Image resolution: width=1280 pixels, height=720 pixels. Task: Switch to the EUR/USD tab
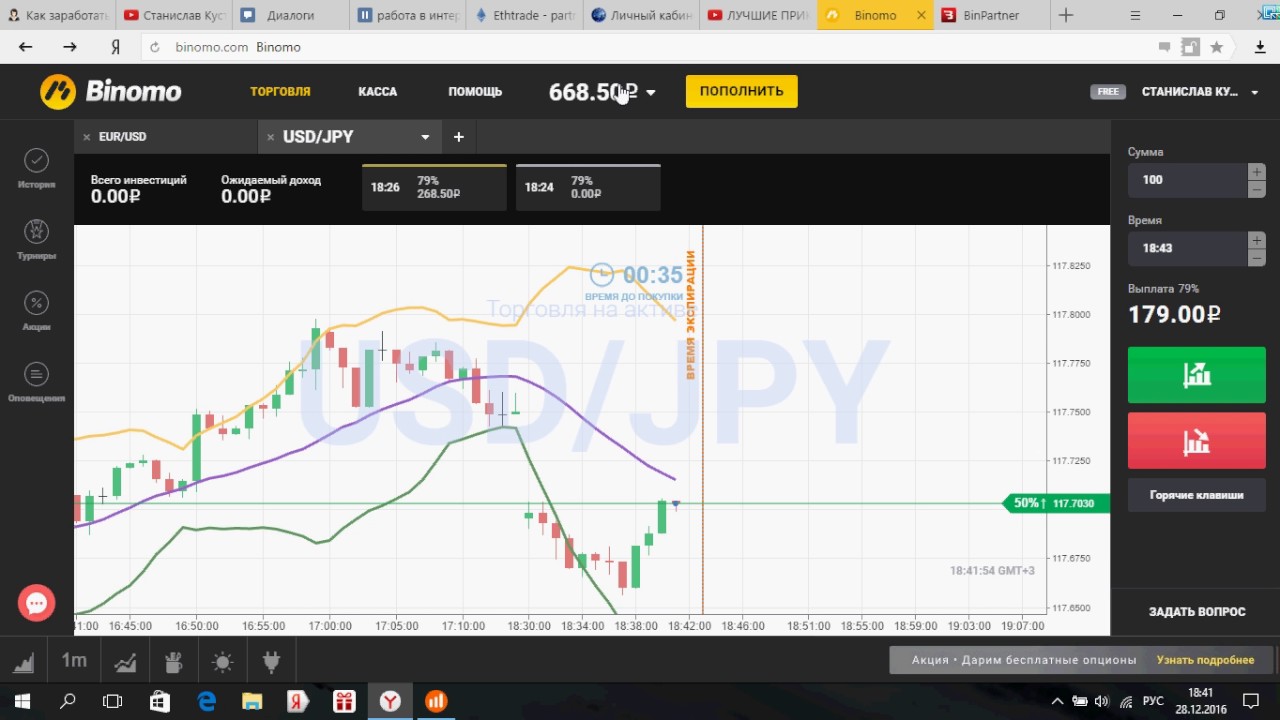[122, 137]
